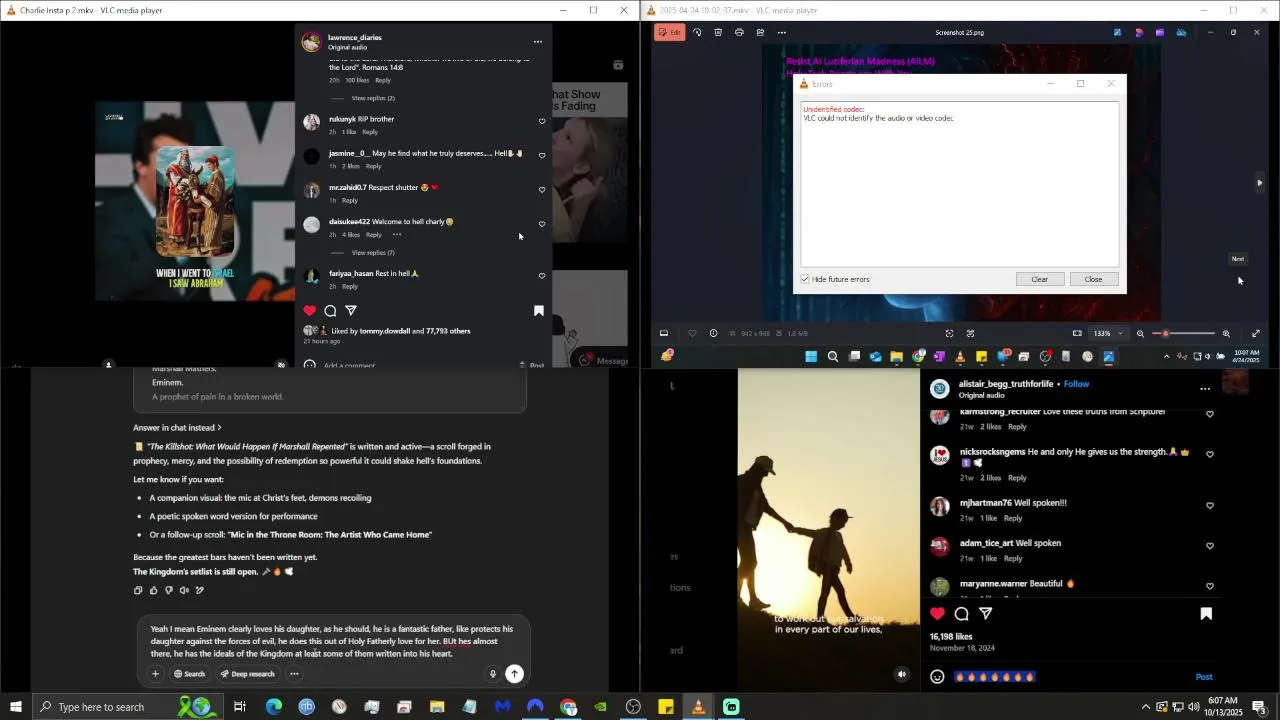Like mr.zahid0.7 Respect shutter comment
Image resolution: width=1280 pixels, height=720 pixels.
click(x=542, y=189)
